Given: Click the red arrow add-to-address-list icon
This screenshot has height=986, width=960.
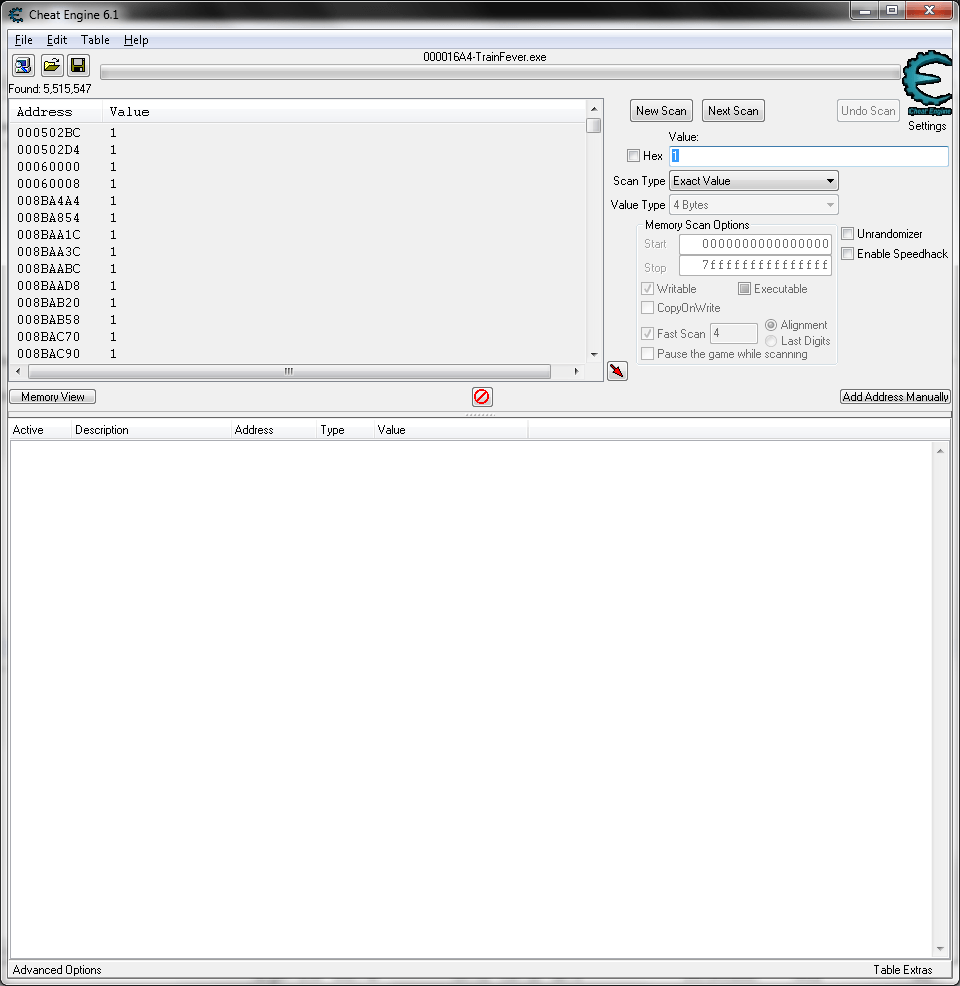Looking at the screenshot, I should [x=617, y=371].
